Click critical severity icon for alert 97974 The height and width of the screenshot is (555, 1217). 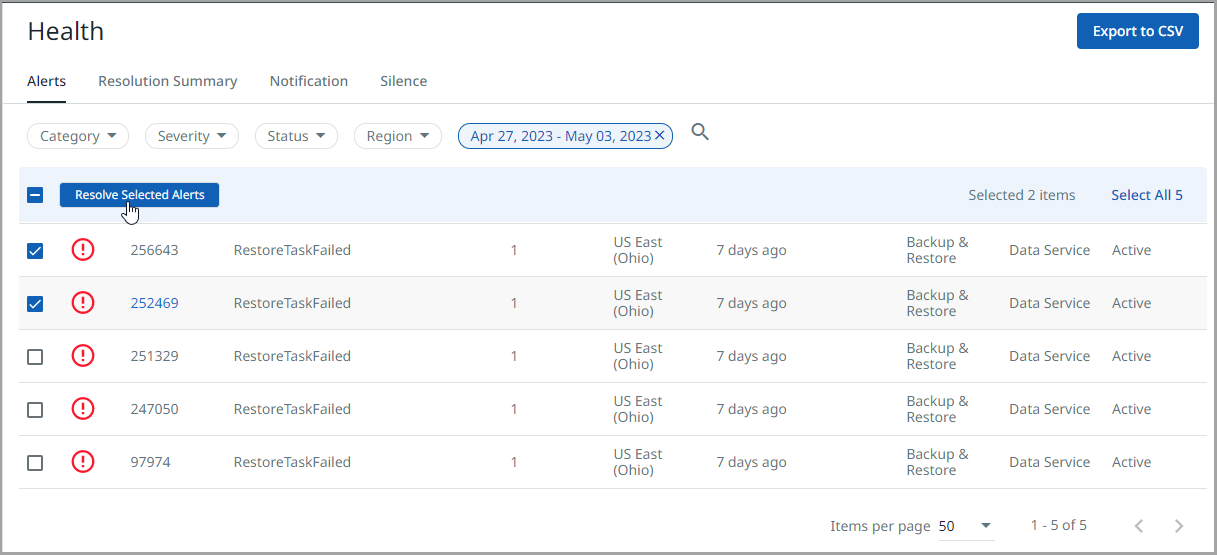[x=83, y=462]
